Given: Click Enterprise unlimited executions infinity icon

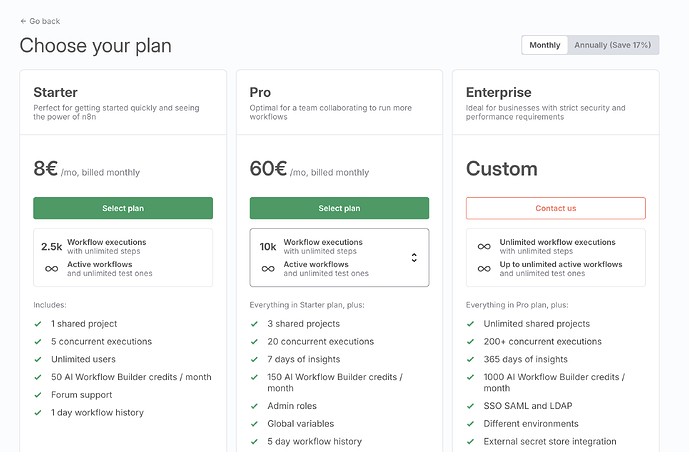Looking at the screenshot, I should click(x=484, y=246).
